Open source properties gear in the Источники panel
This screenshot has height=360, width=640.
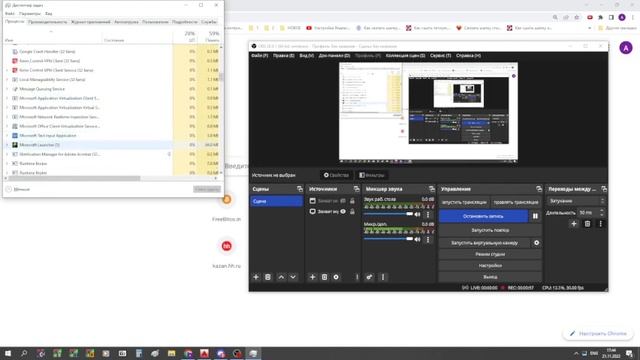pyautogui.click(x=336, y=277)
